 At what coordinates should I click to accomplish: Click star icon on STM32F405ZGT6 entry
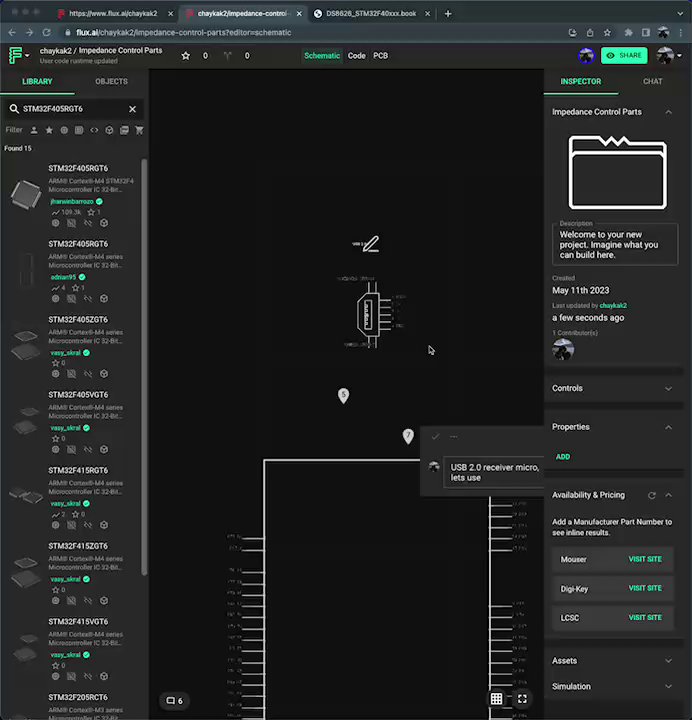tap(56, 363)
